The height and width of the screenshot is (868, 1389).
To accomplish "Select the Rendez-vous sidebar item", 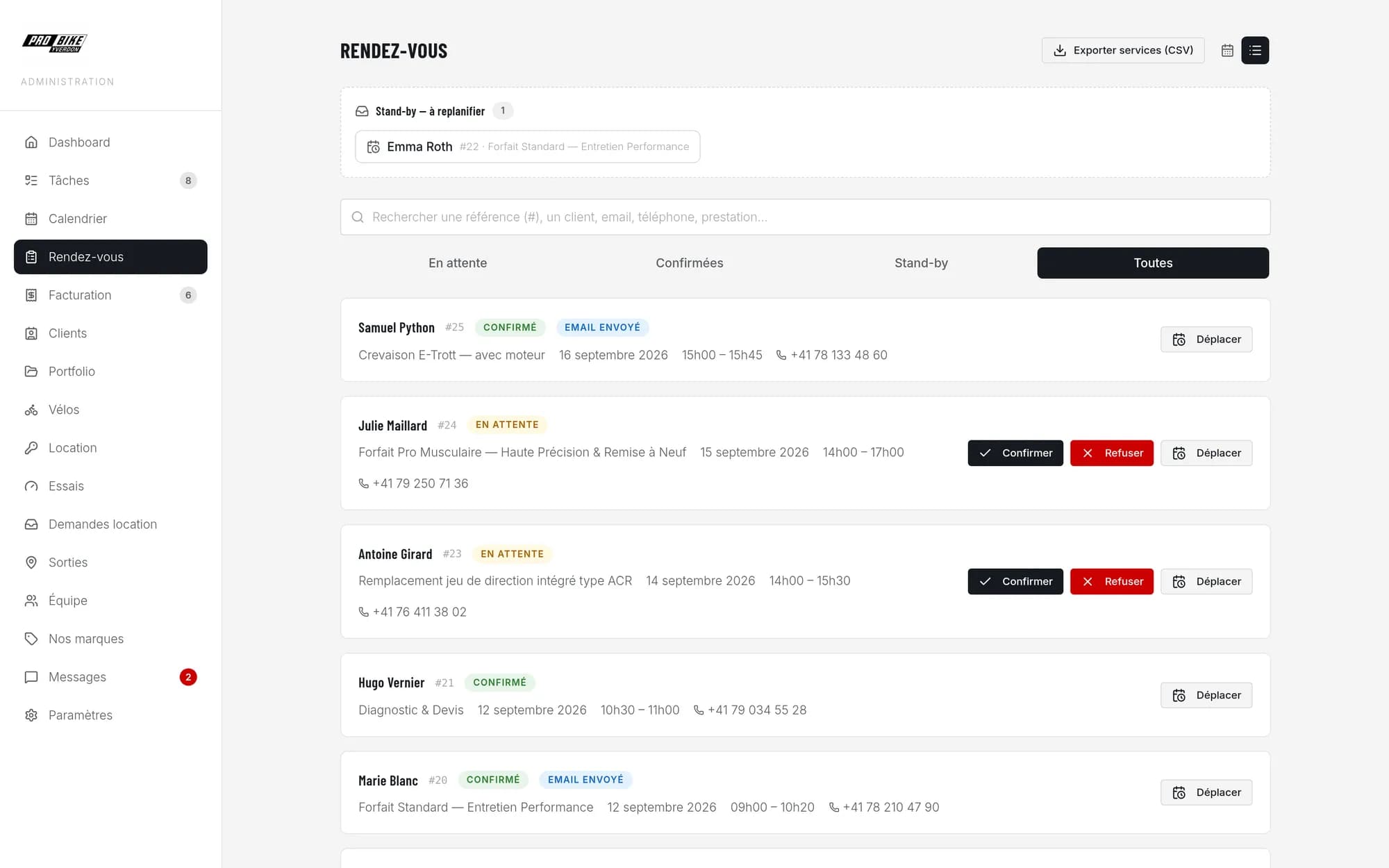I will pyautogui.click(x=110, y=257).
